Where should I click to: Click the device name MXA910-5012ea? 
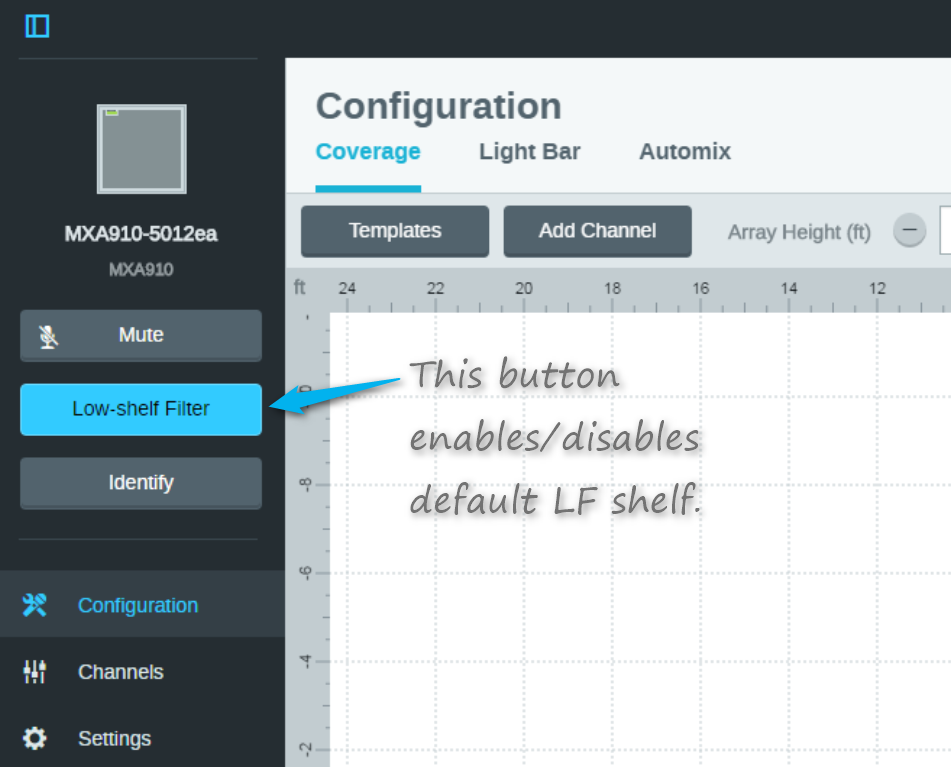coord(141,235)
